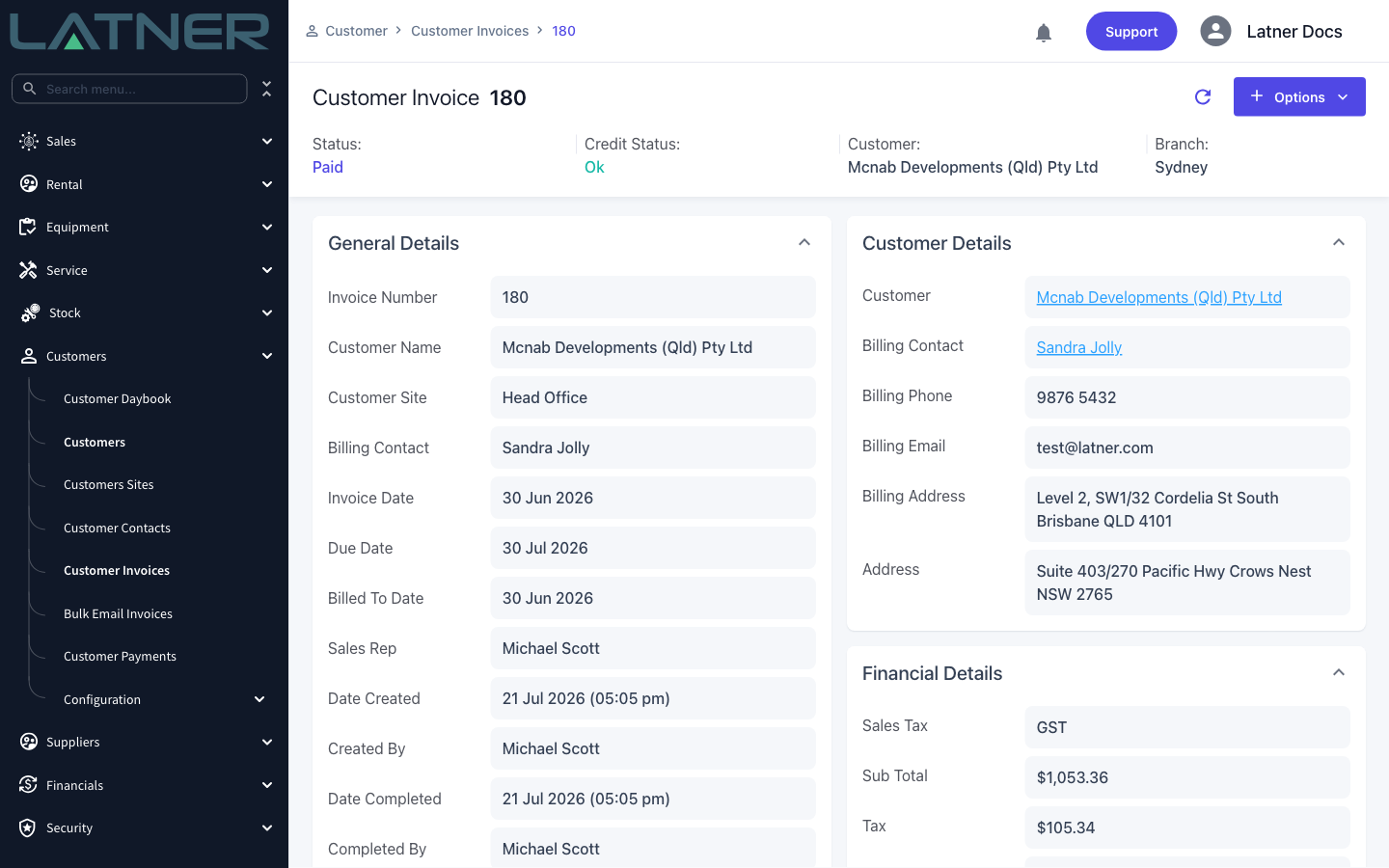1389x868 pixels.
Task: Click the Ok credit status text
Action: pyautogui.click(x=594, y=167)
